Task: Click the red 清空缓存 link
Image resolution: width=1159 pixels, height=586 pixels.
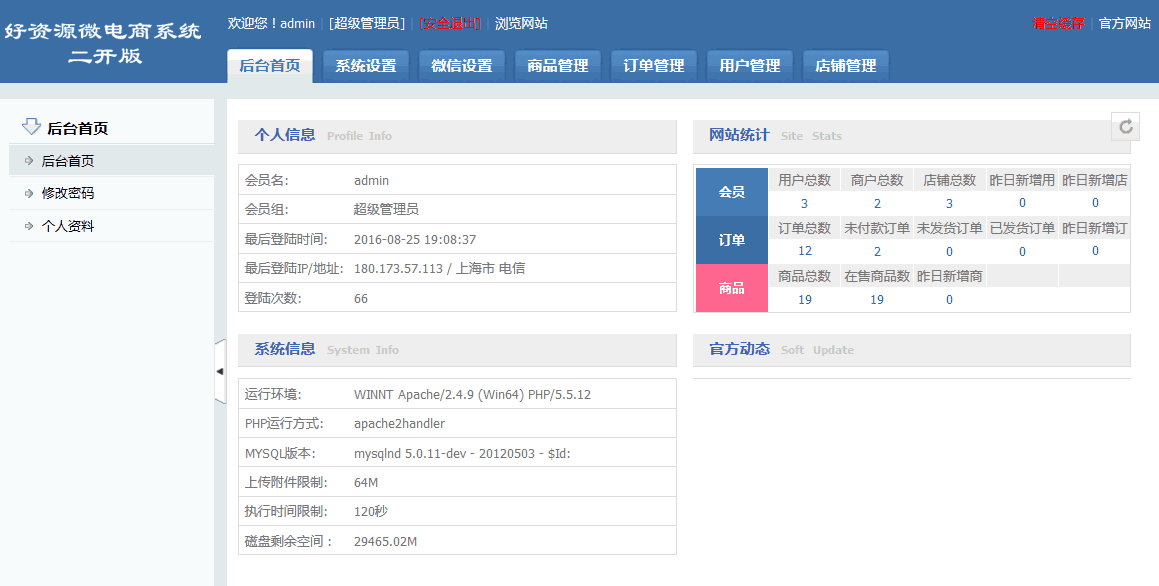Action: [1058, 23]
